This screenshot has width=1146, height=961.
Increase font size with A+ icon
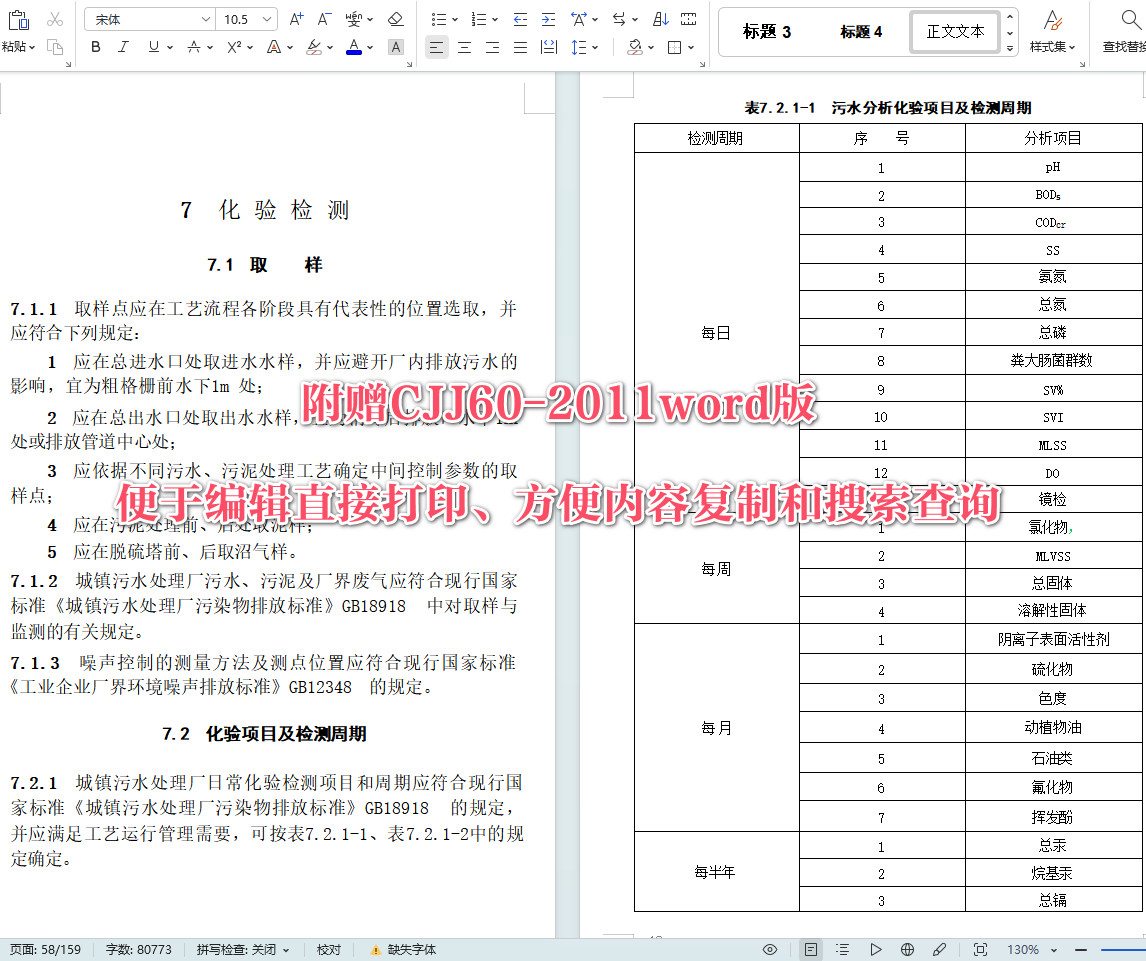pos(296,18)
